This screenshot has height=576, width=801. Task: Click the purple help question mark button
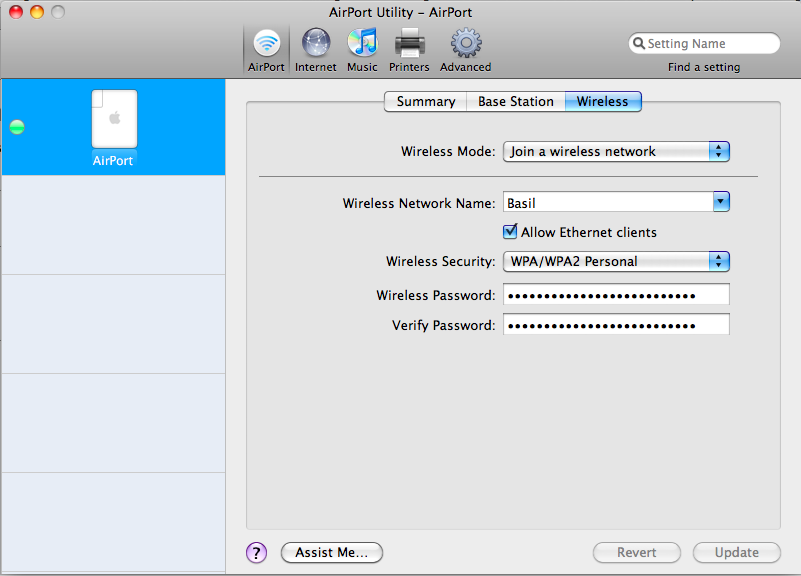256,553
